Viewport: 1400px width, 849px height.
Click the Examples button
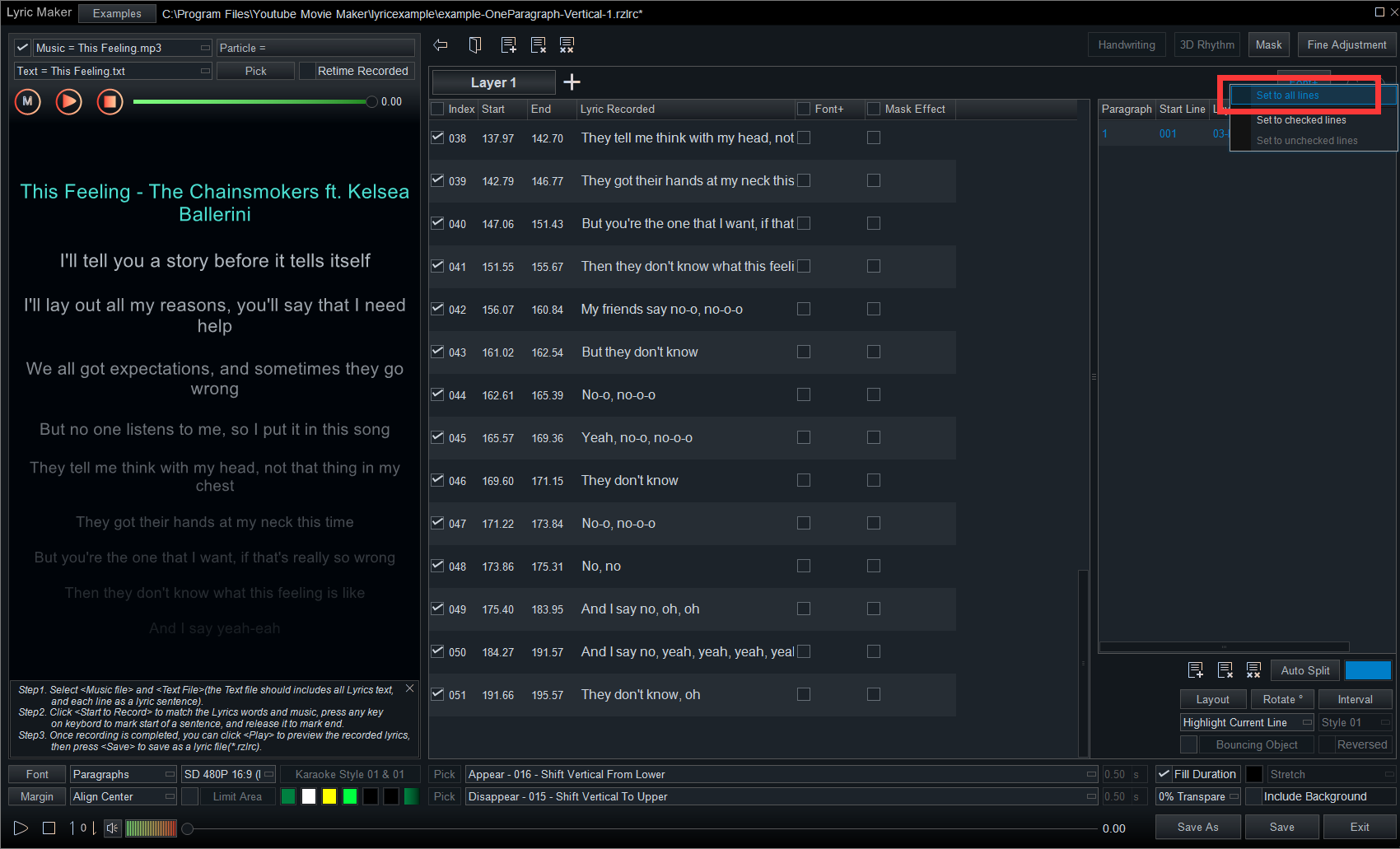click(117, 13)
